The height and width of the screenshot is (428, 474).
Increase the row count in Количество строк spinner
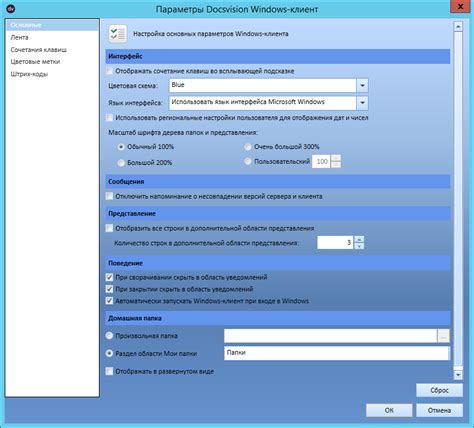pos(359,239)
